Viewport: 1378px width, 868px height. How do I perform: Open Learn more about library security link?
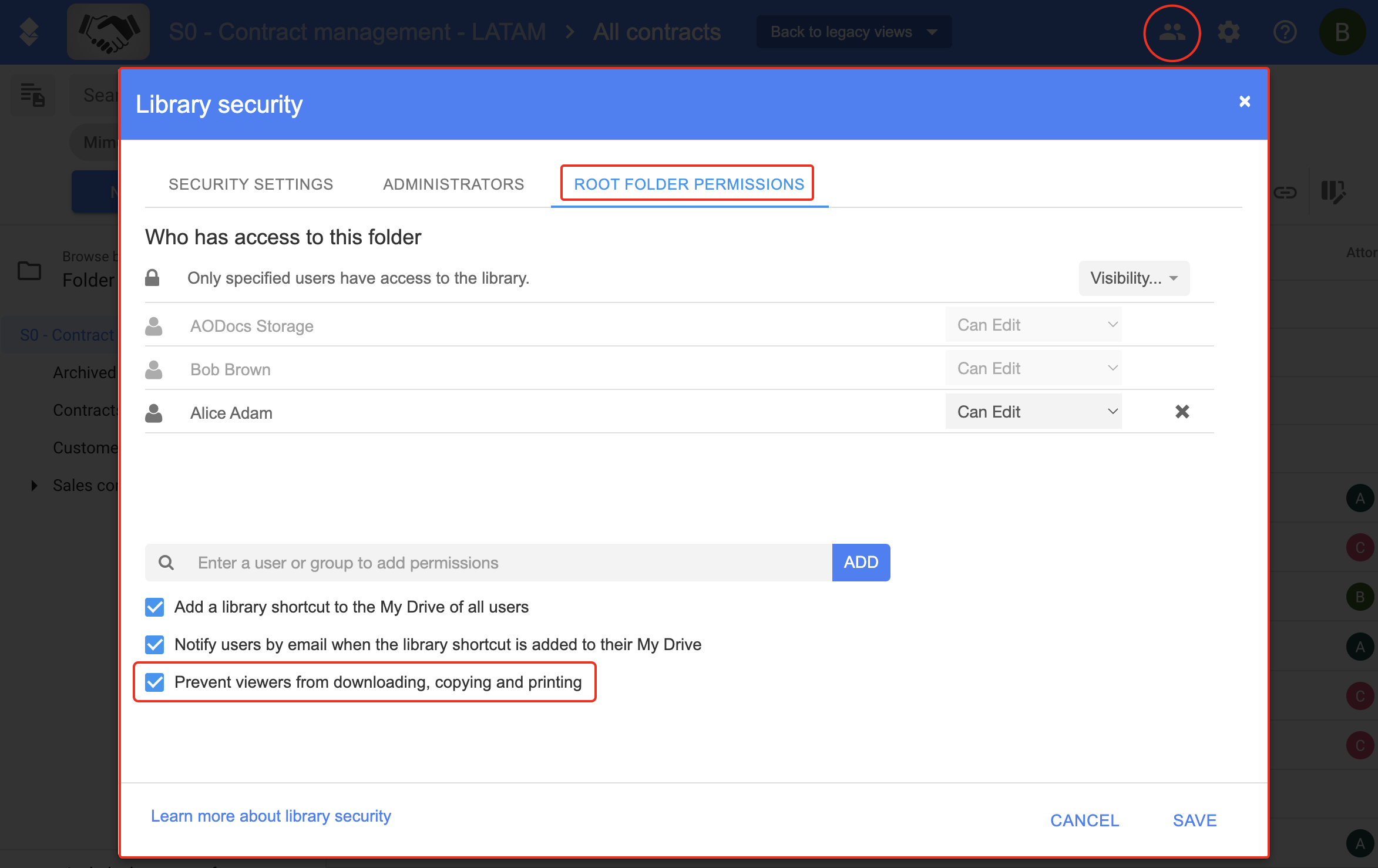point(271,816)
